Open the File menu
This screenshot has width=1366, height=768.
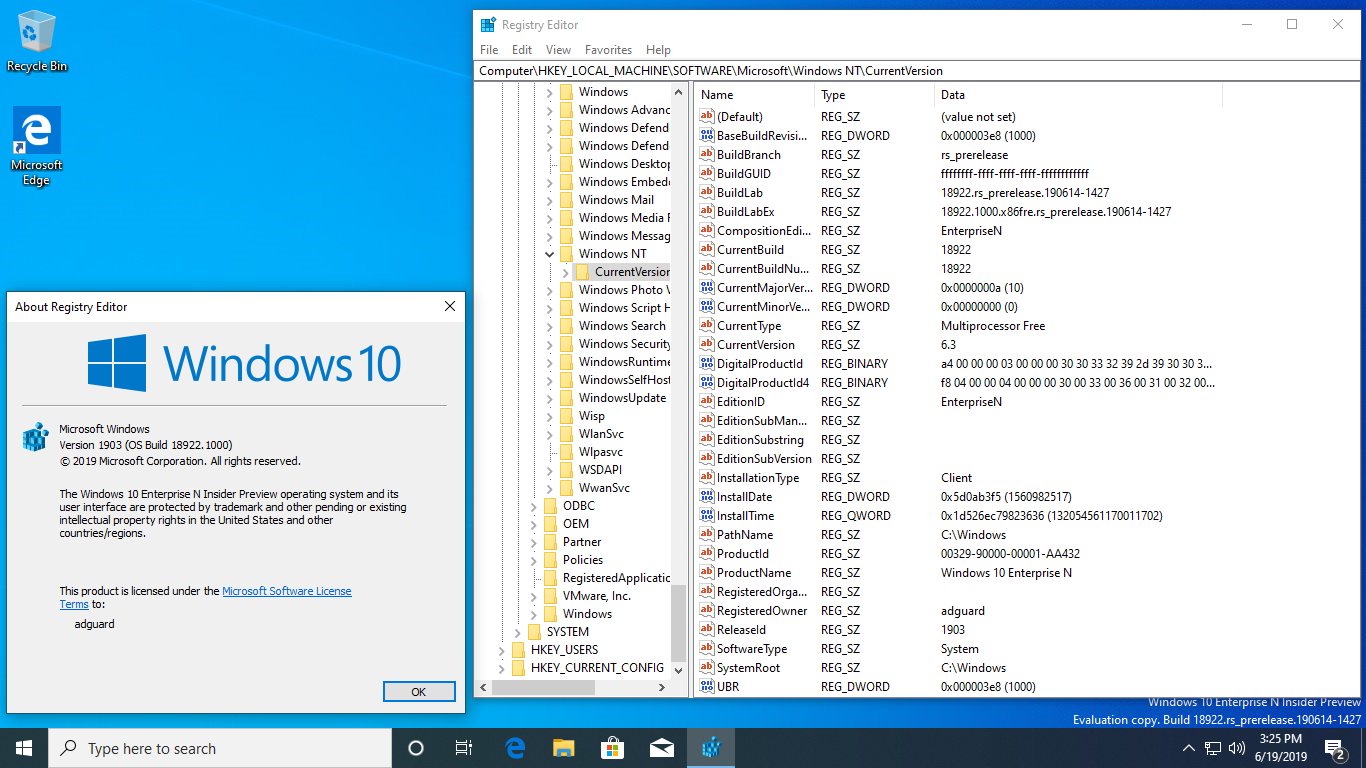489,49
